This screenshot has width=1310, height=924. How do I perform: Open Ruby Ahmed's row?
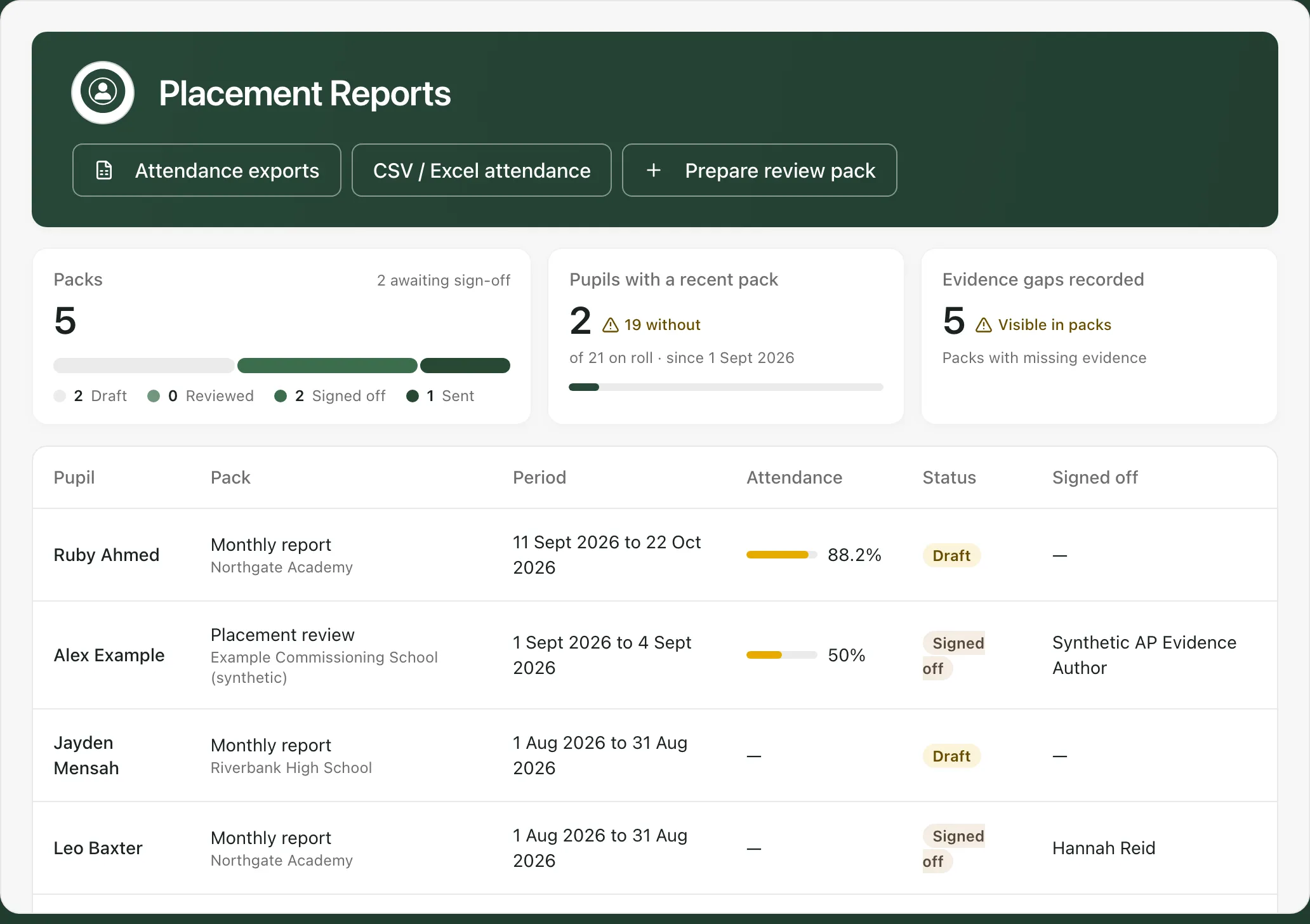[655, 555]
